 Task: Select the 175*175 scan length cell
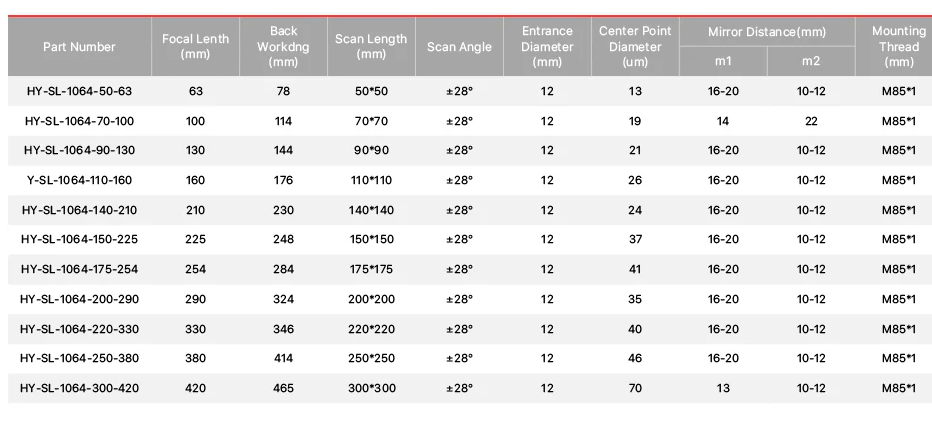point(371,269)
